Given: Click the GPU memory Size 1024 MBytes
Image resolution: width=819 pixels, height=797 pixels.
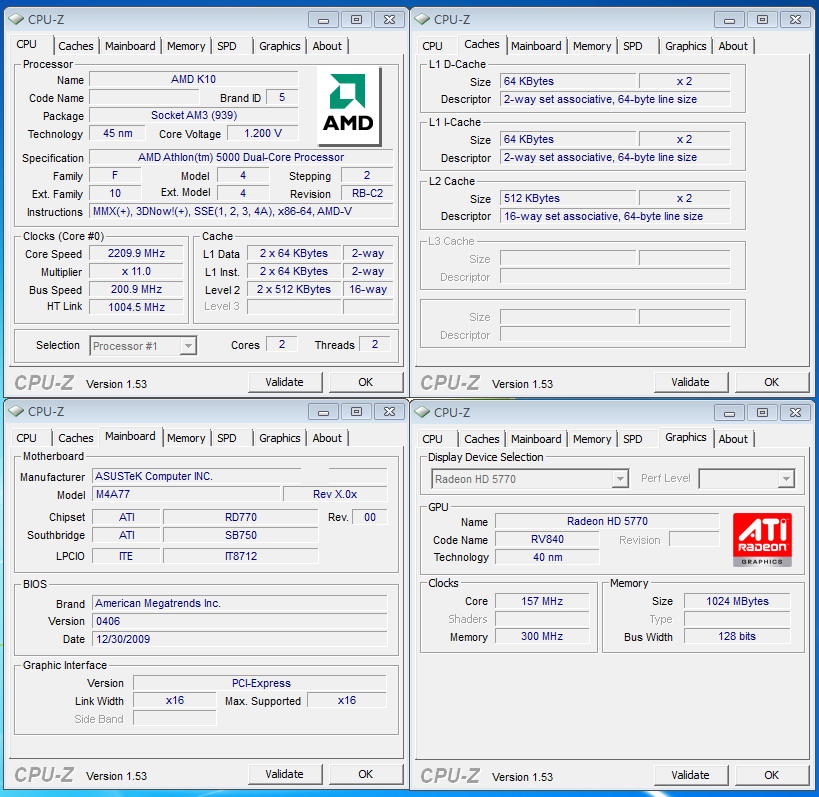Looking at the screenshot, I should click(737, 601).
